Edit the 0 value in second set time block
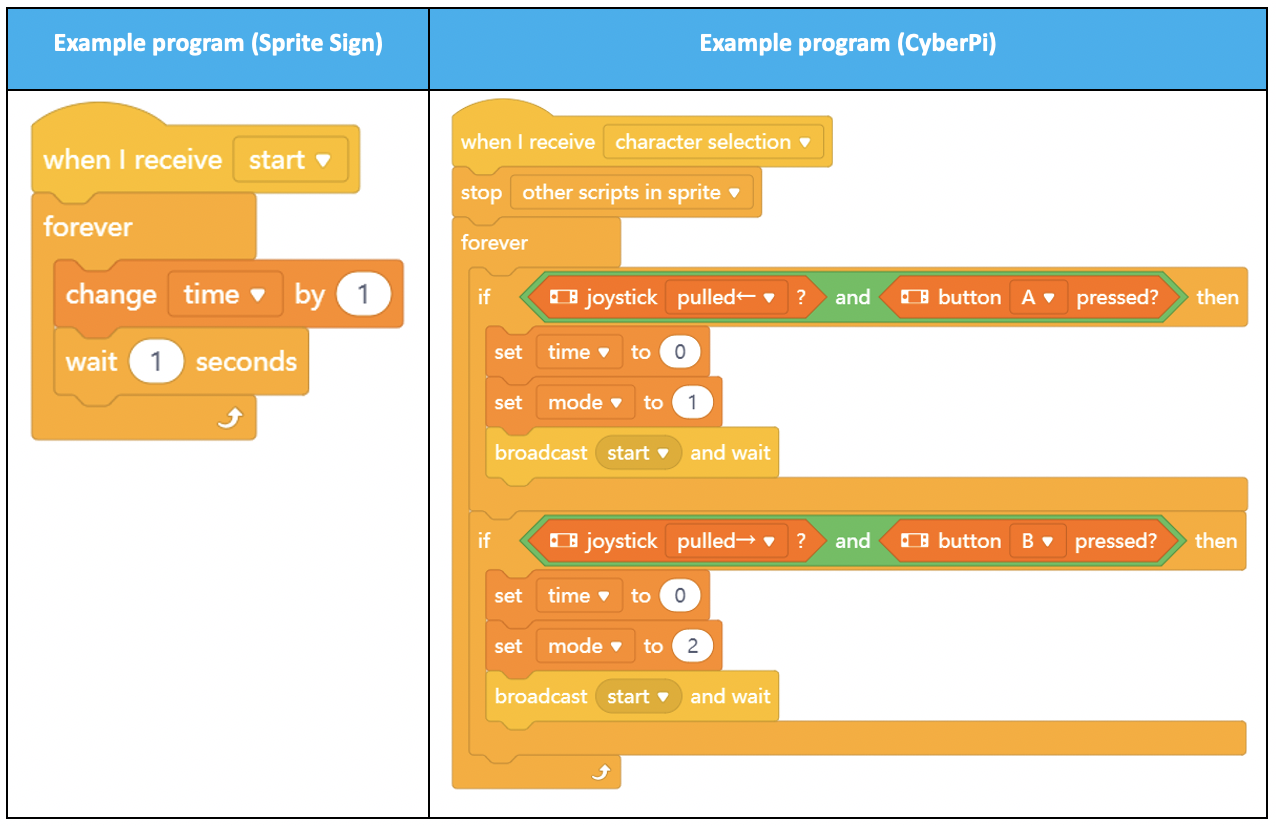 pos(680,596)
